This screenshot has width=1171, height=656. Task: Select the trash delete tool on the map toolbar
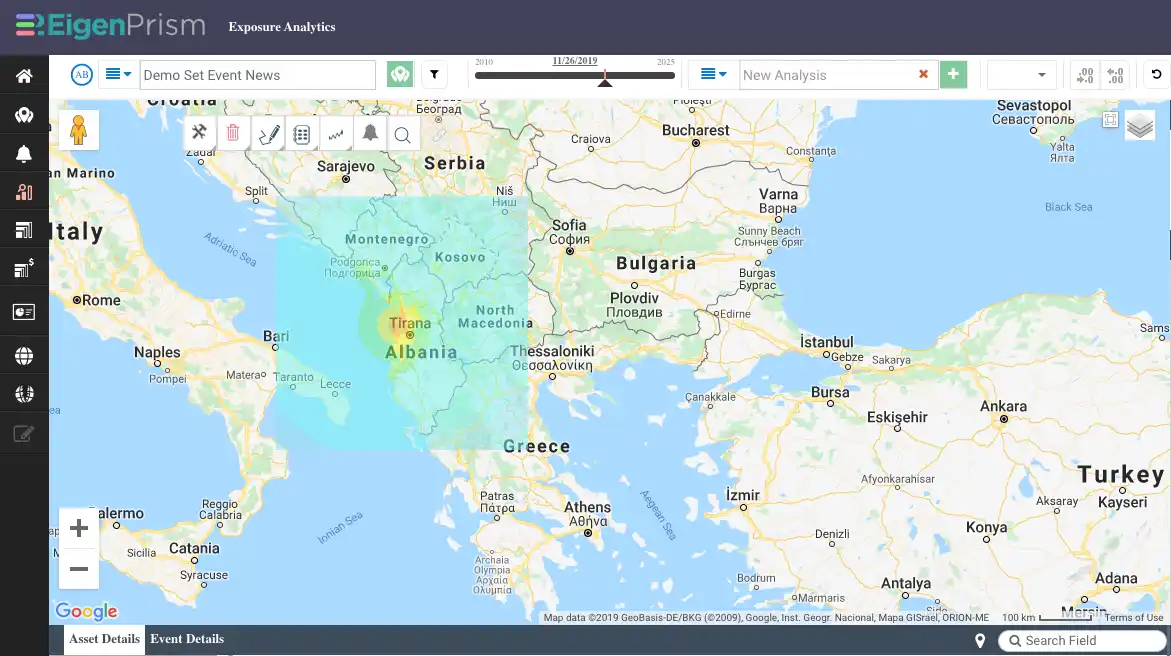point(233,133)
